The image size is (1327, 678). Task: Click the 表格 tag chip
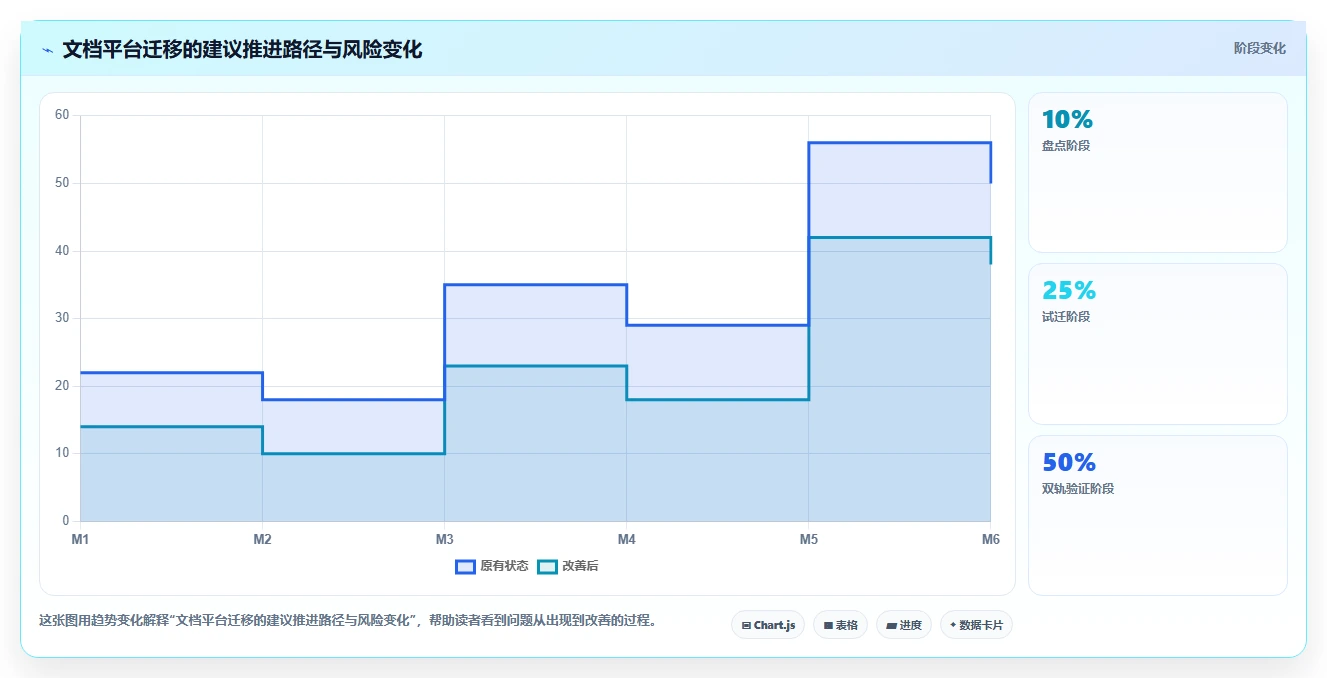[840, 625]
